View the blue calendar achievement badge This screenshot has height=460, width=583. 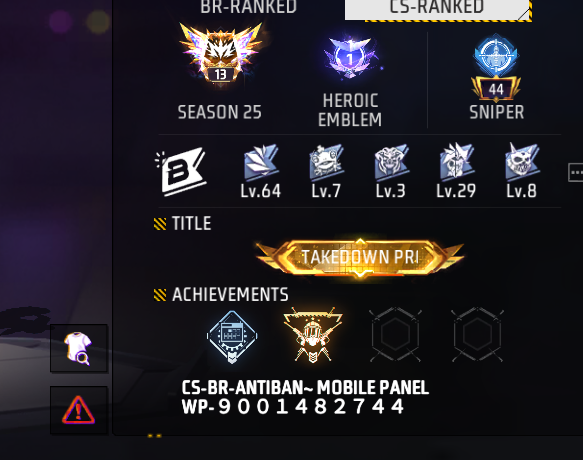click(232, 337)
